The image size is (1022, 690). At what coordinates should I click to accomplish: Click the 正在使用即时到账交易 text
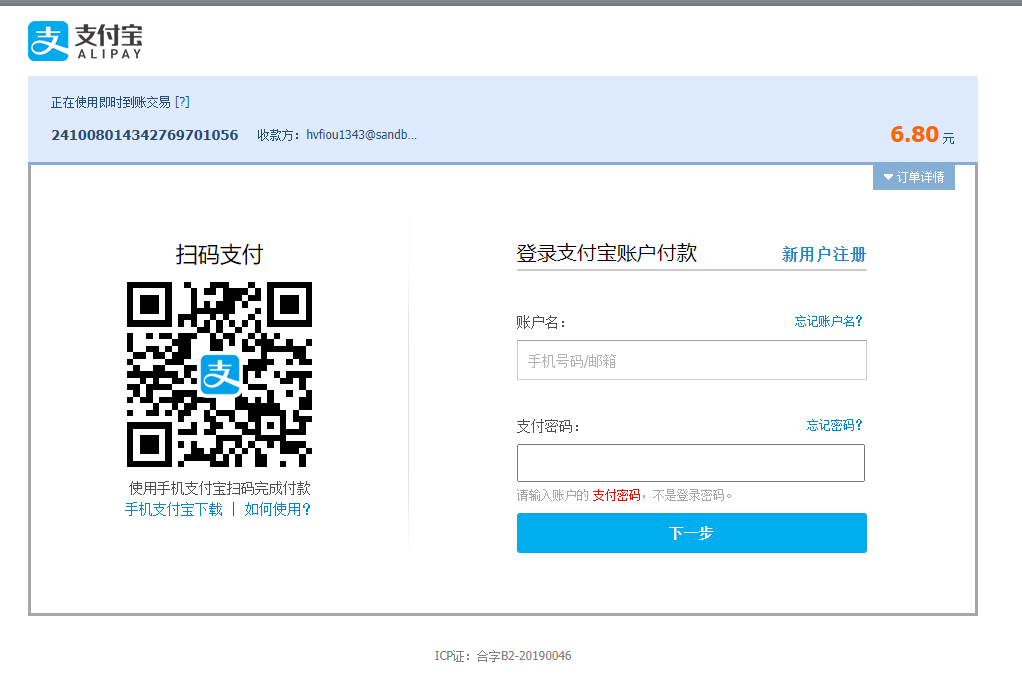pos(111,102)
